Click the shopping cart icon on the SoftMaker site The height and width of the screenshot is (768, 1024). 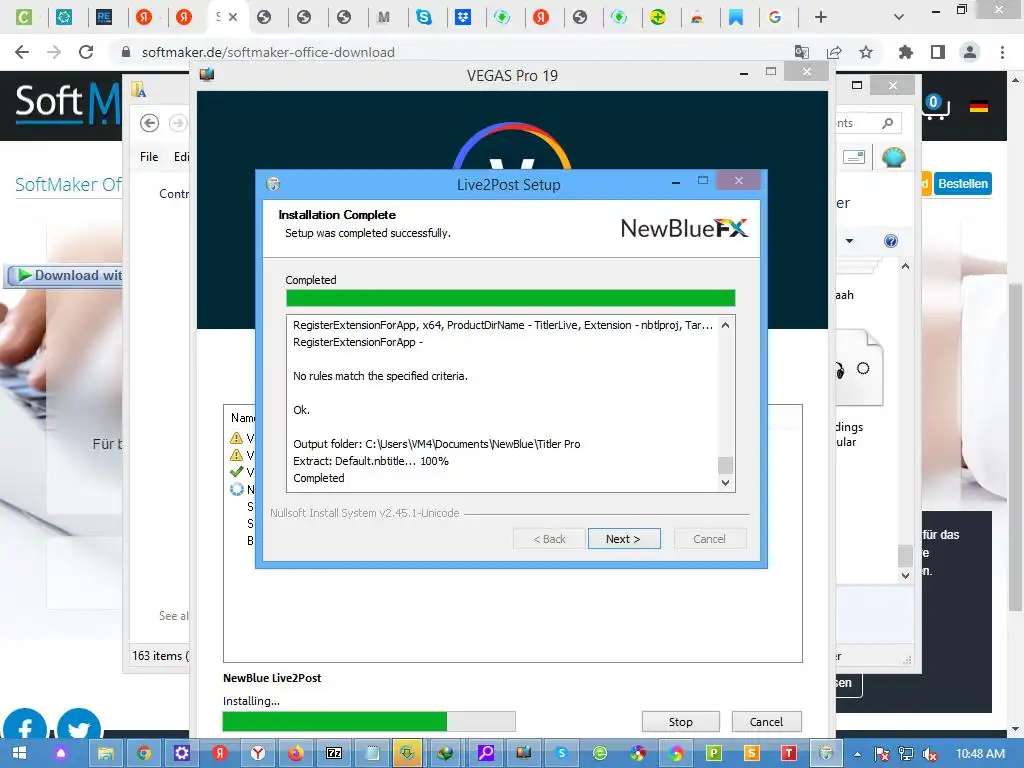coord(935,106)
